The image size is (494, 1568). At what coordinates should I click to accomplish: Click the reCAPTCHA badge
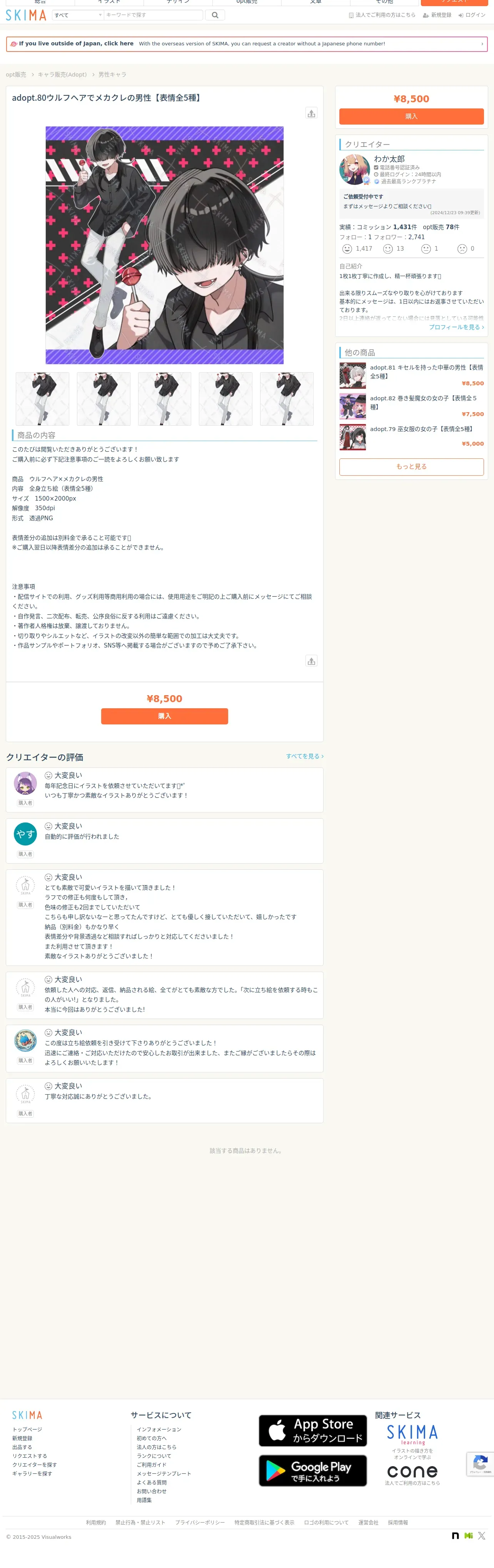[480, 1464]
